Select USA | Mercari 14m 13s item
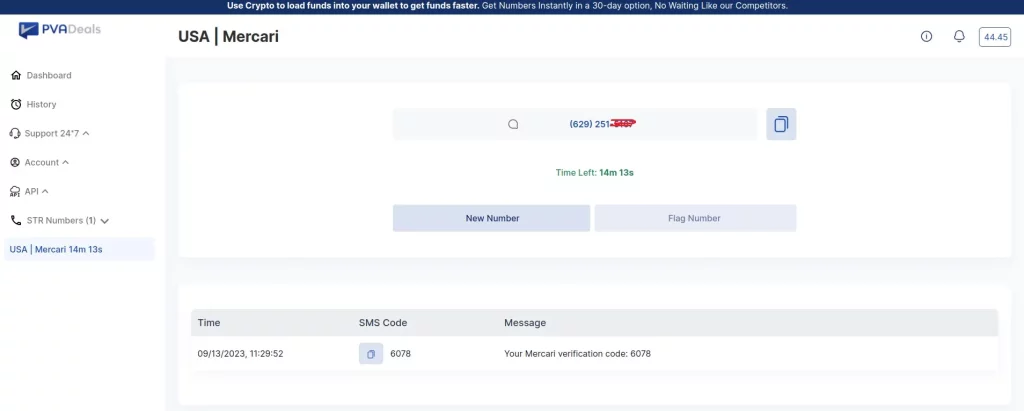Screen dimensions: 1024x411 point(79,250)
